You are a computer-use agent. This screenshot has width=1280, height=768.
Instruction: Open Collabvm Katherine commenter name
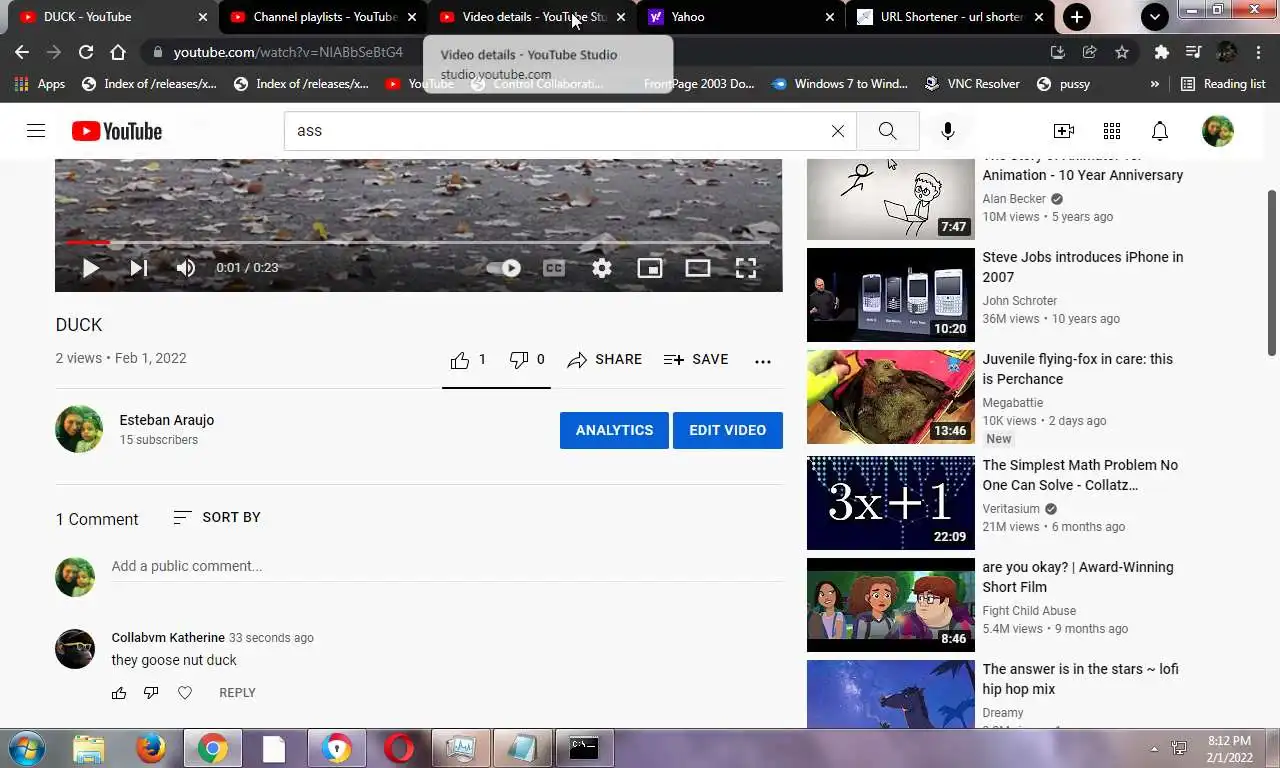(168, 638)
